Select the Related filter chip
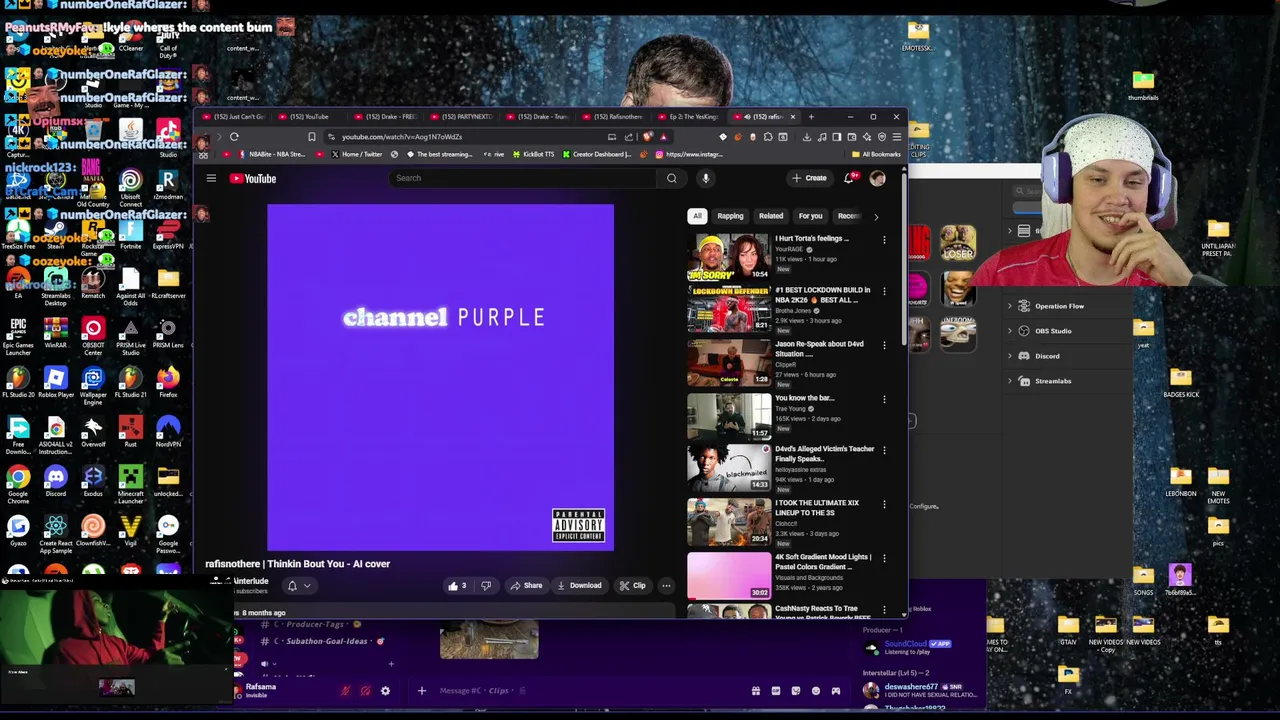 pos(770,216)
